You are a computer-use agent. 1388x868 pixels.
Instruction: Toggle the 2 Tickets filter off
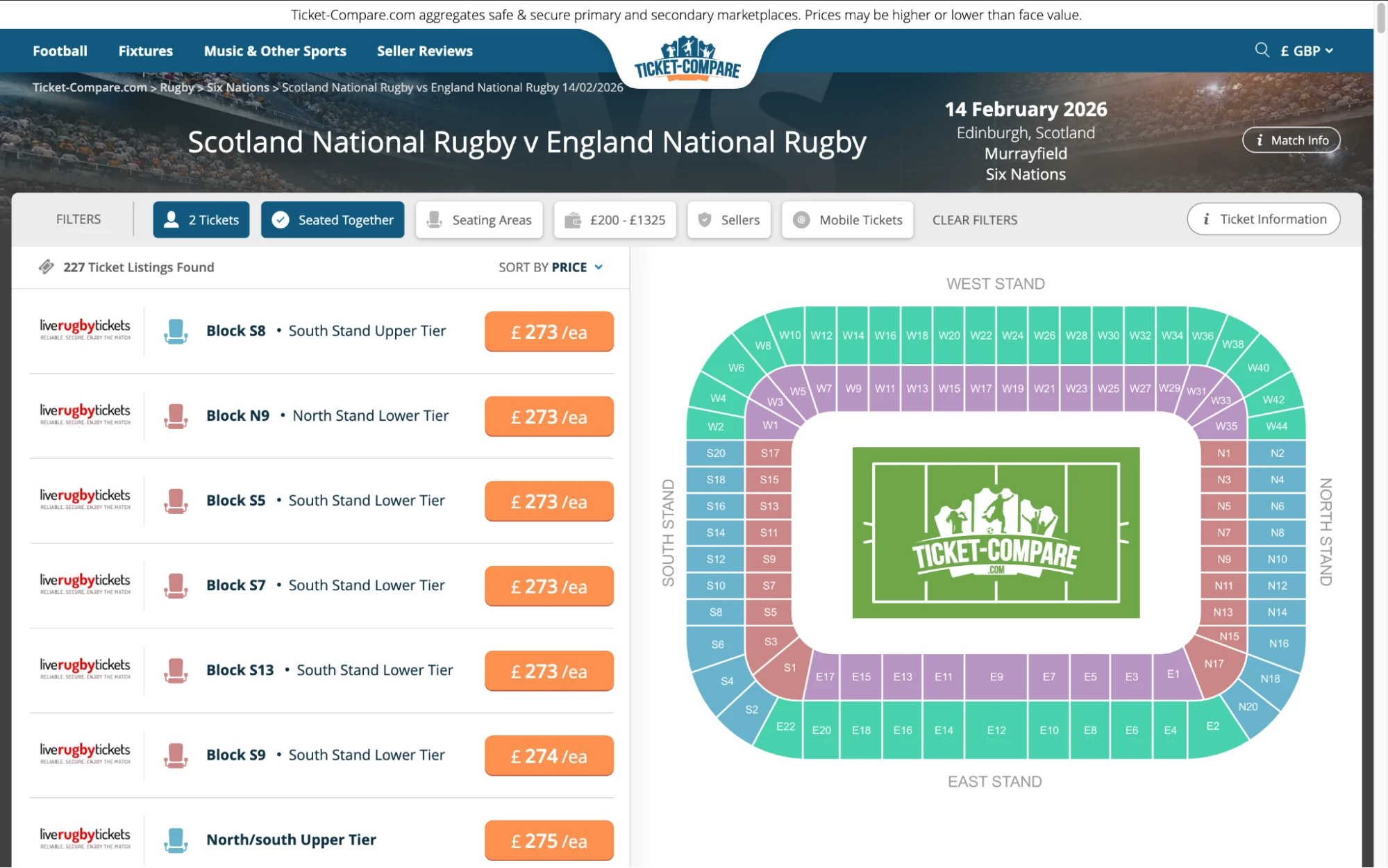click(x=201, y=219)
